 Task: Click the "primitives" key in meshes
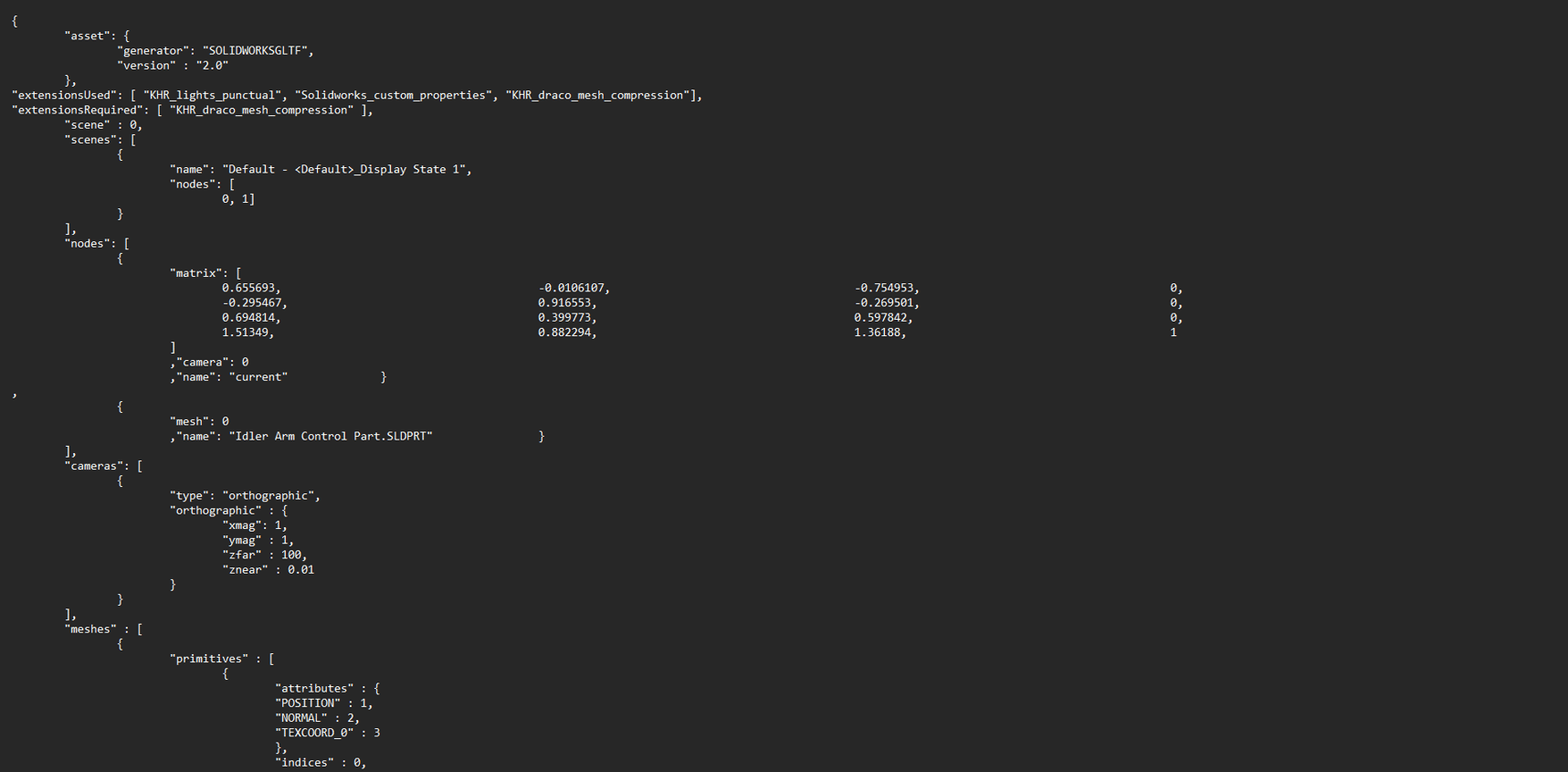pos(209,659)
